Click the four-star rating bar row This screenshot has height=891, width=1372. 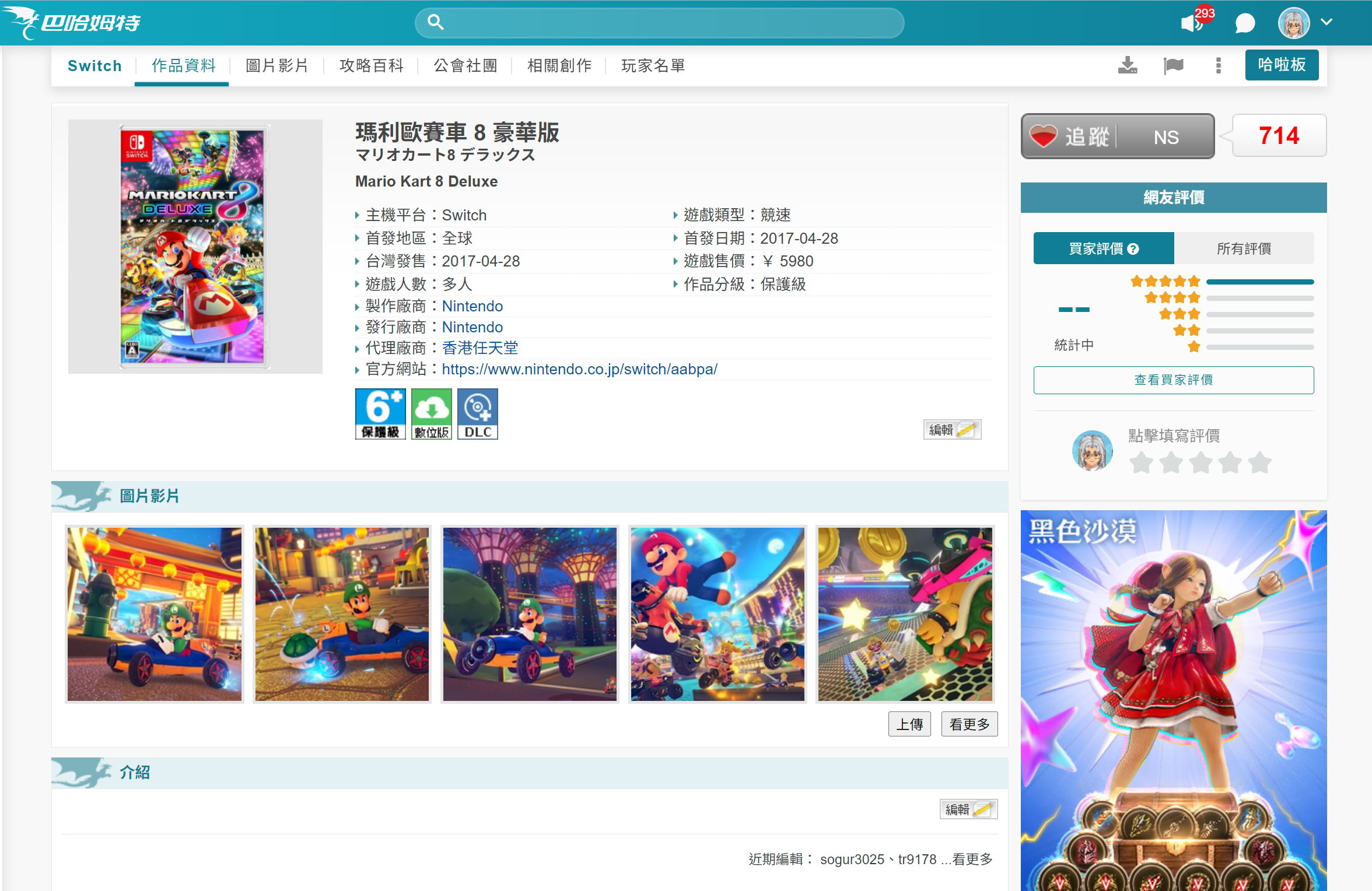pos(1229,298)
